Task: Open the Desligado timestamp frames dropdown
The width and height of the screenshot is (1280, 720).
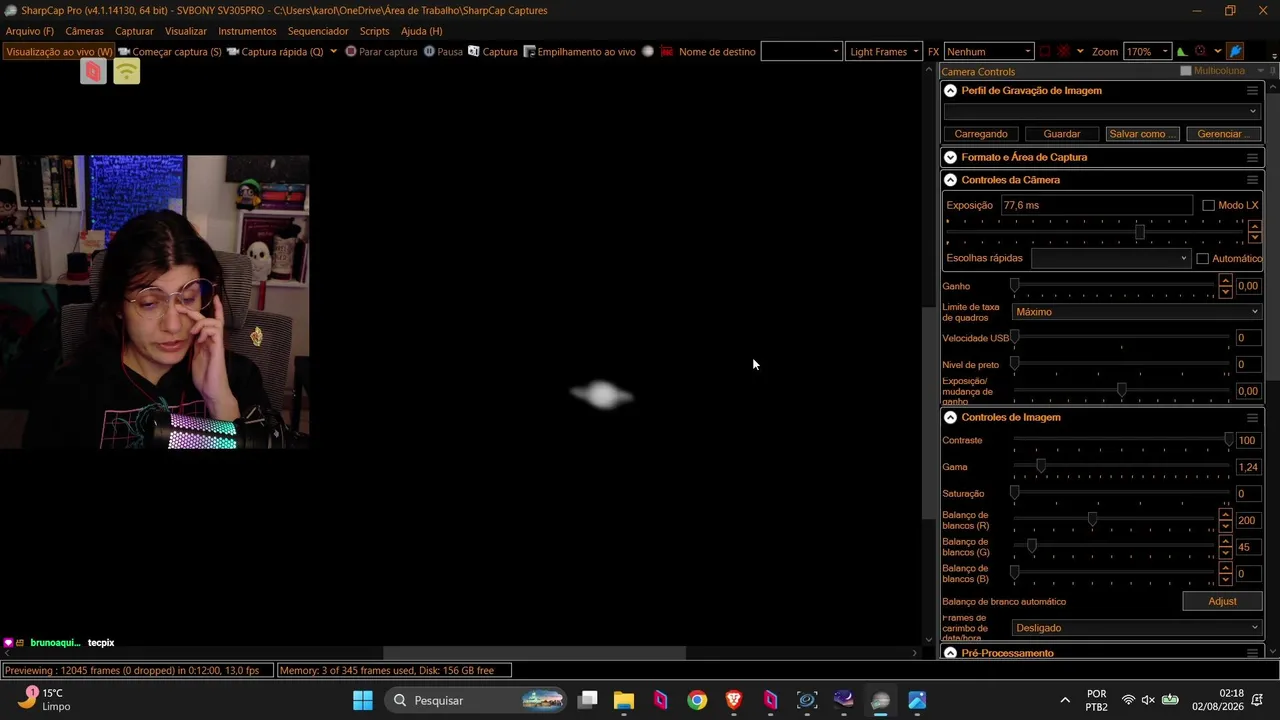Action: coord(1137,628)
